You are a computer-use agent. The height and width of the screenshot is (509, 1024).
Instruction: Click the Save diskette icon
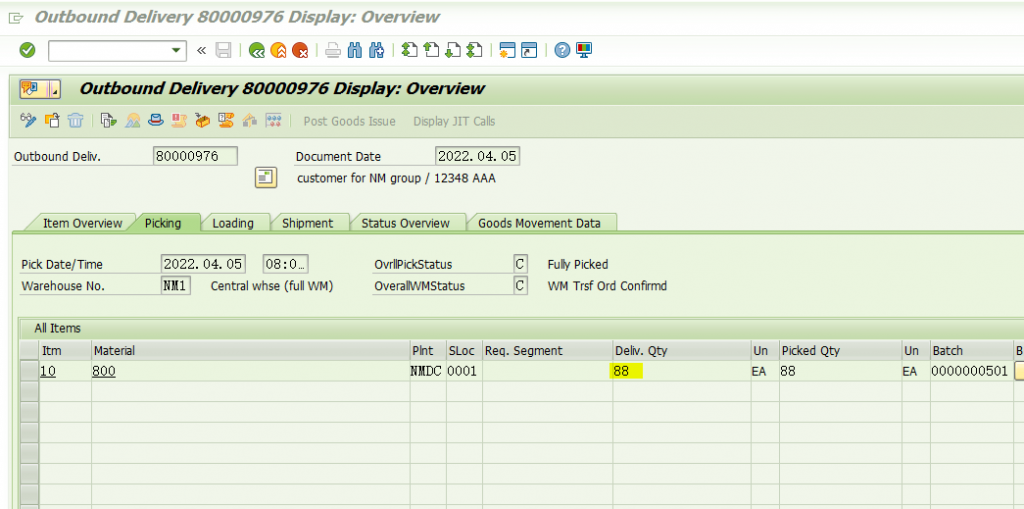click(x=223, y=50)
